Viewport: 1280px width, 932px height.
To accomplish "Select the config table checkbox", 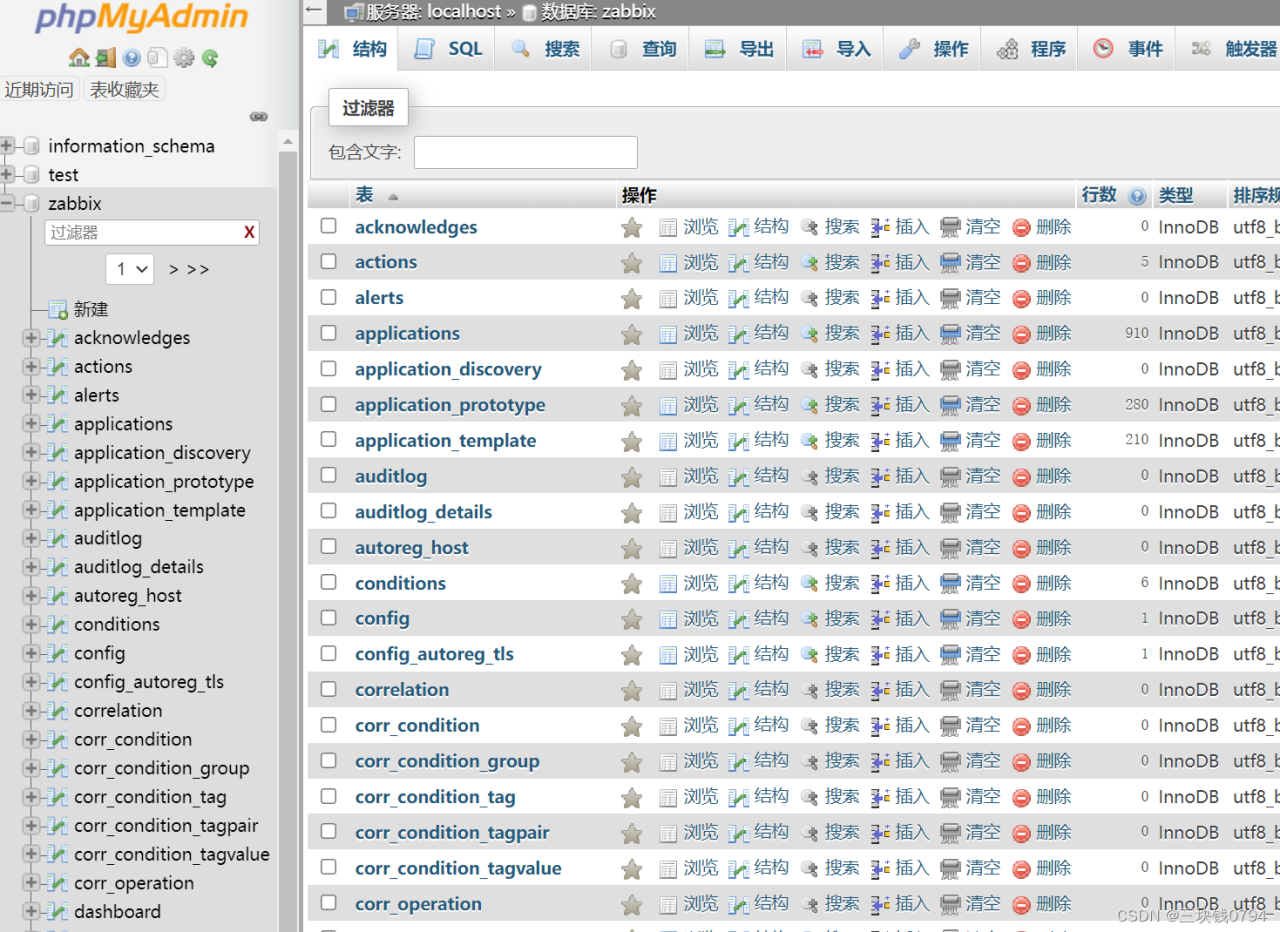I will click(x=329, y=618).
